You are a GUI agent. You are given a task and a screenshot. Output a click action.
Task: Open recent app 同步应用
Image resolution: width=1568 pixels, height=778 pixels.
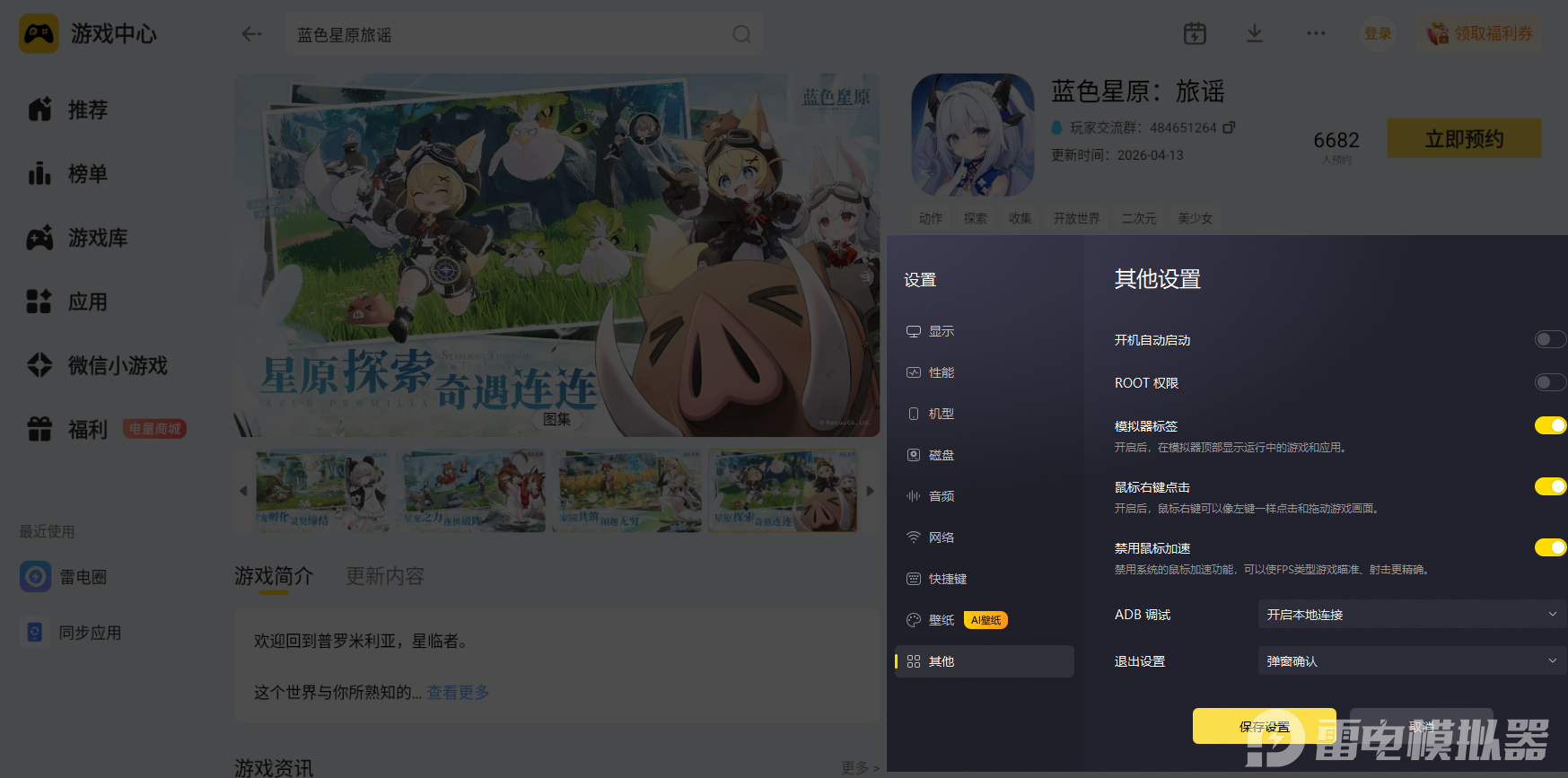click(x=71, y=632)
